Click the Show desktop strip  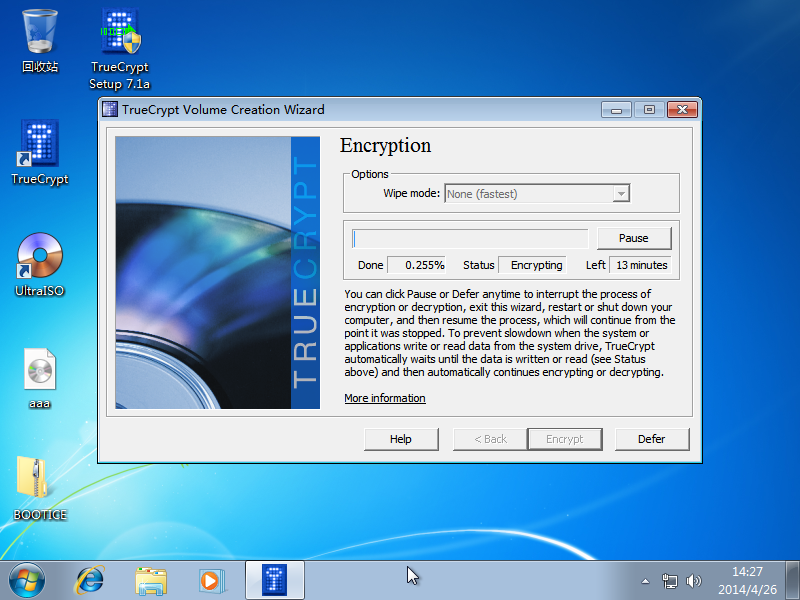pos(792,581)
